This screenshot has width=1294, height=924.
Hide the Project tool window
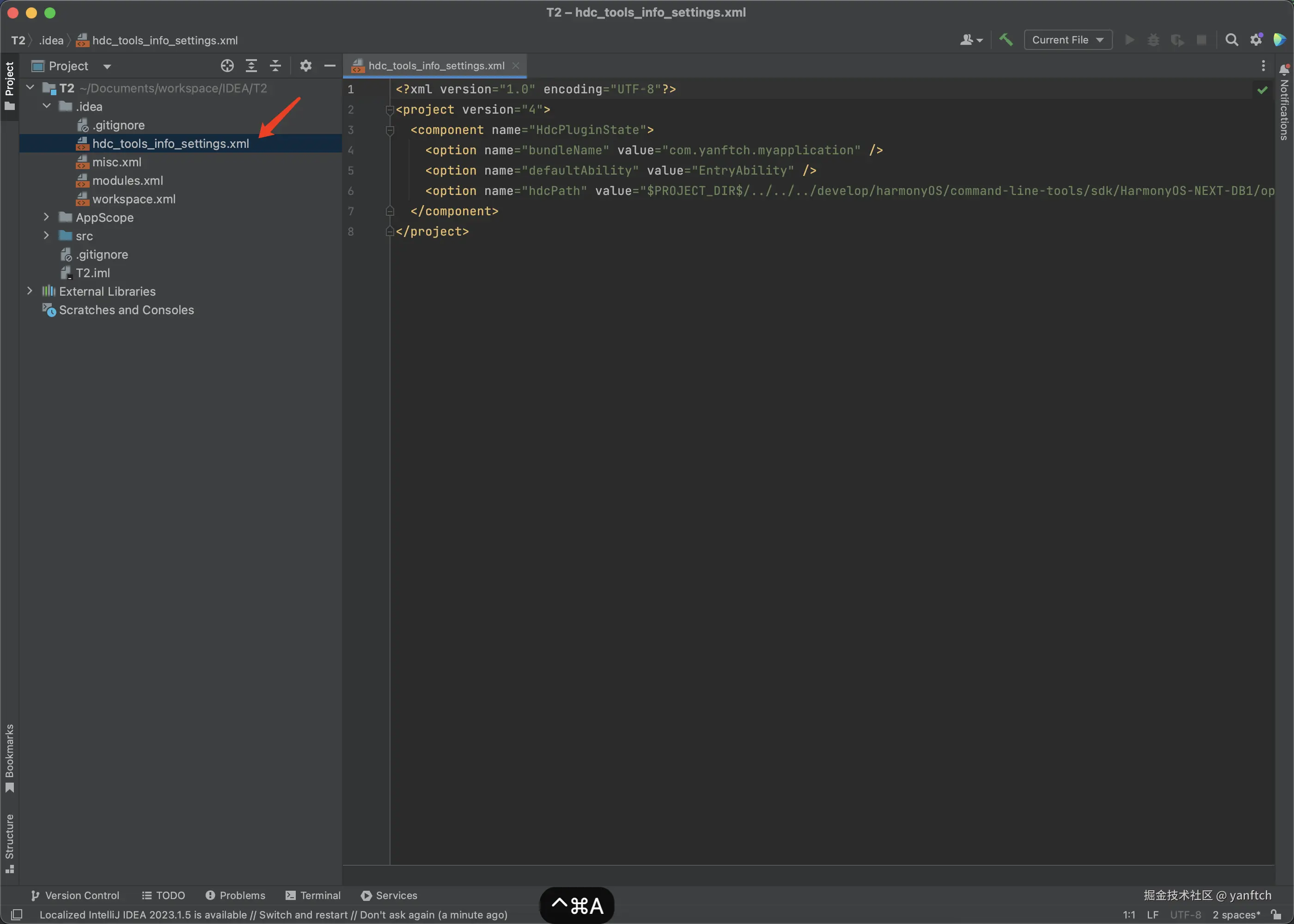(330, 66)
